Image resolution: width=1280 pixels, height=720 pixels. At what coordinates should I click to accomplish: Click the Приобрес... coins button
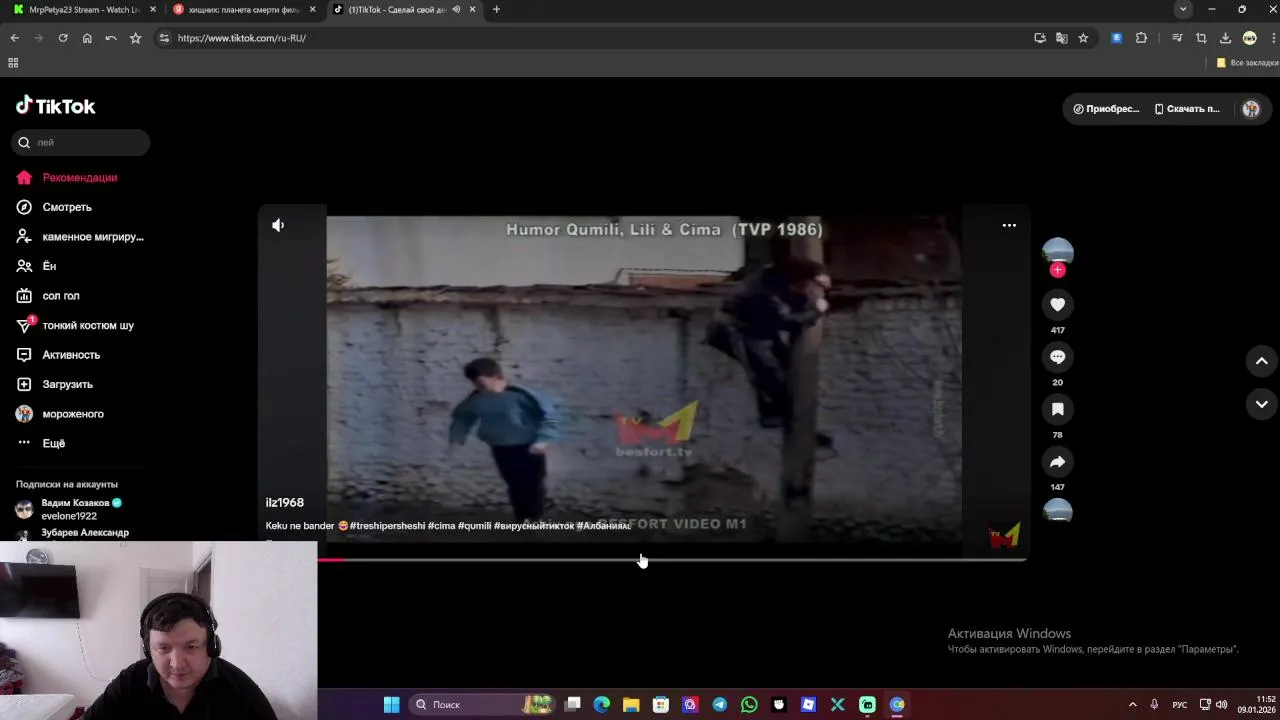pyautogui.click(x=1106, y=109)
